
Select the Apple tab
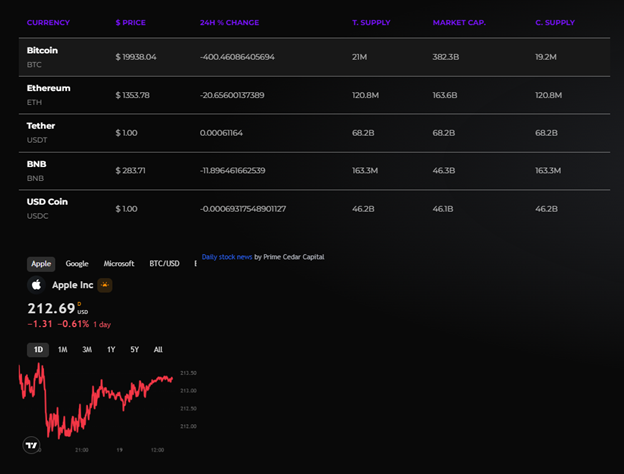click(x=41, y=264)
